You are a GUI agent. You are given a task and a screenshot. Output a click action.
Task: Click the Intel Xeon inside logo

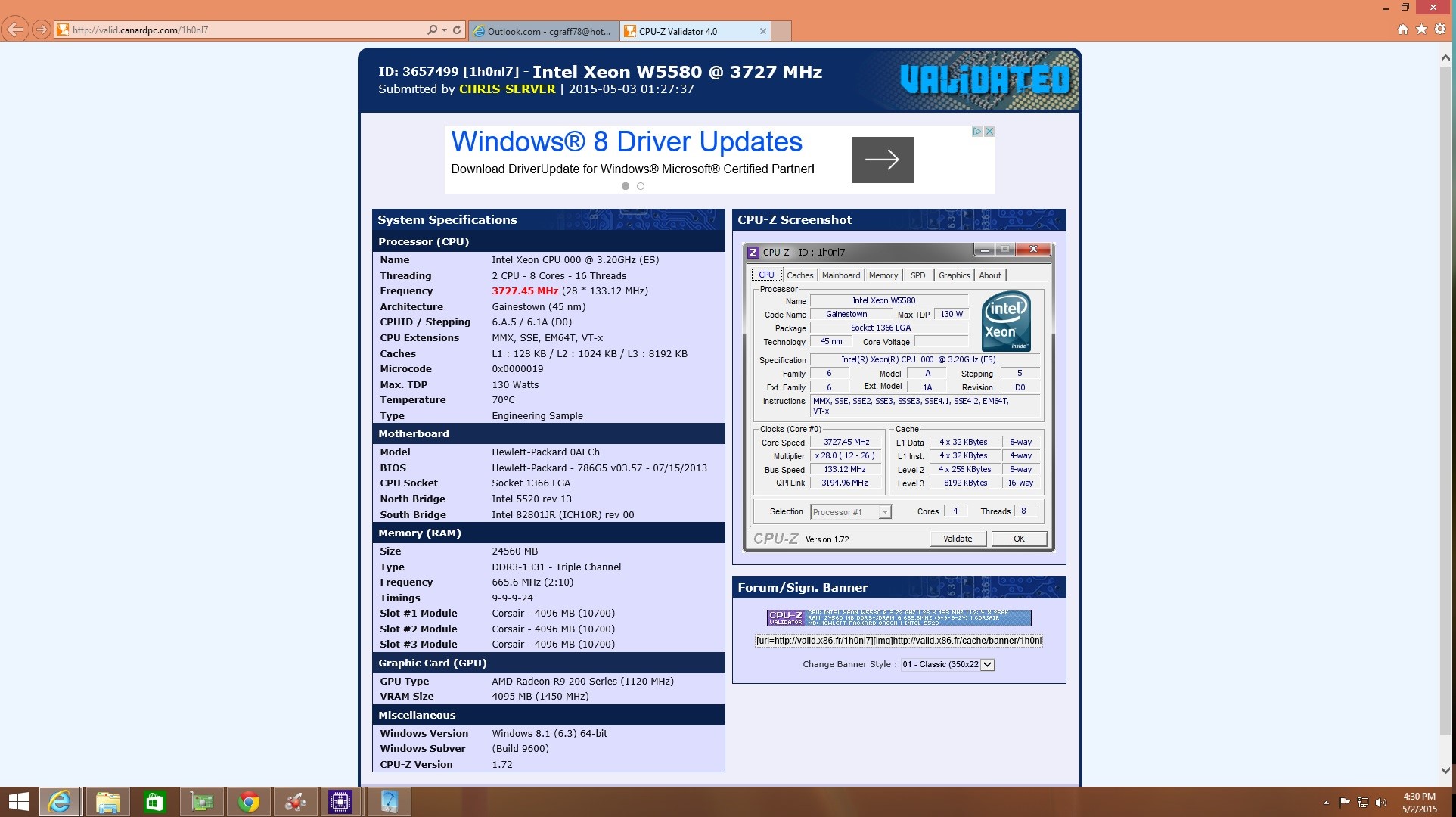[1006, 322]
